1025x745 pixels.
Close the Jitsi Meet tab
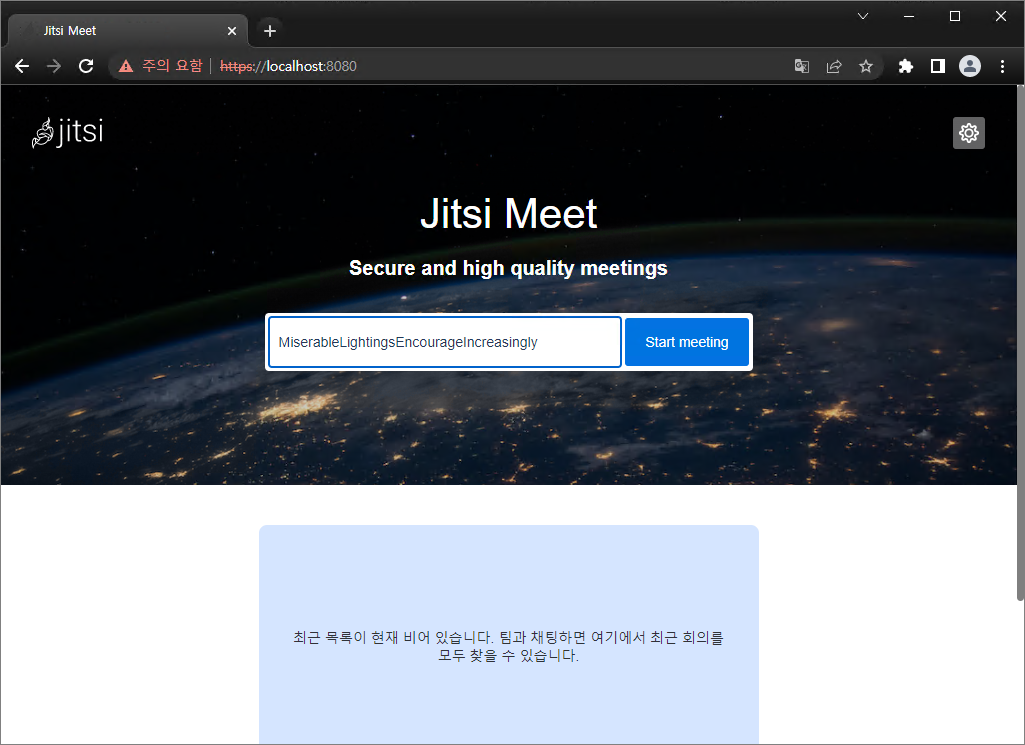(x=231, y=31)
